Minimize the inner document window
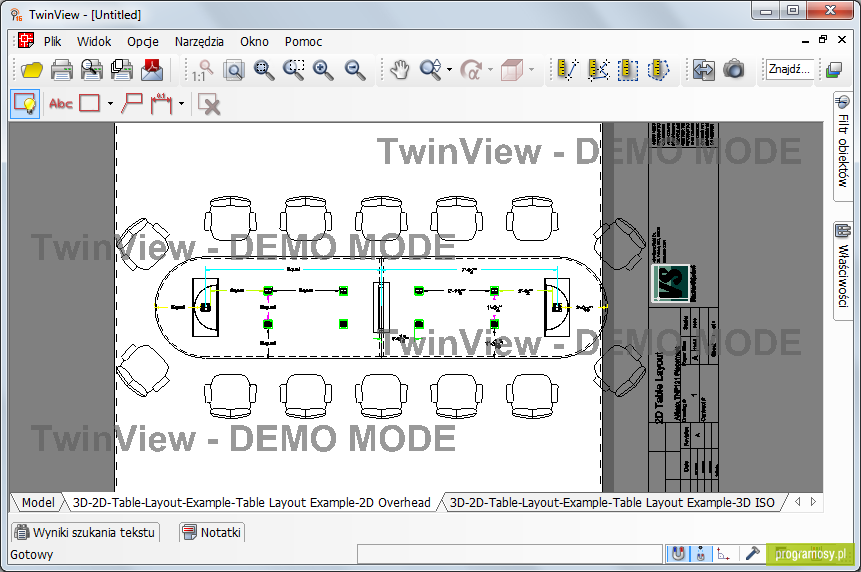 pyautogui.click(x=805, y=40)
